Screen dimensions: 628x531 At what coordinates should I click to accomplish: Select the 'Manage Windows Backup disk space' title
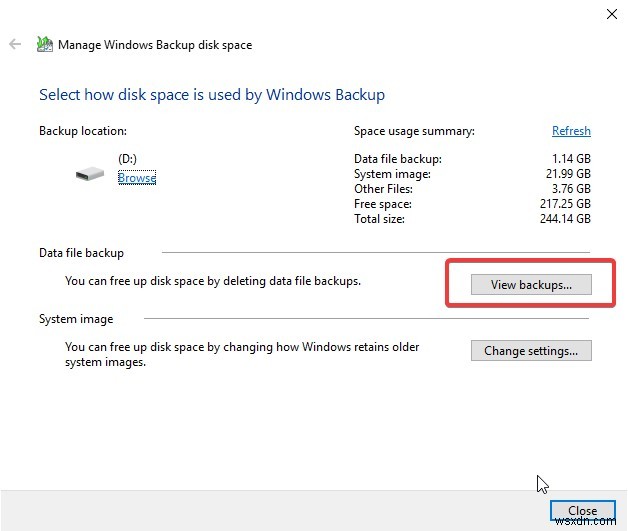155,45
